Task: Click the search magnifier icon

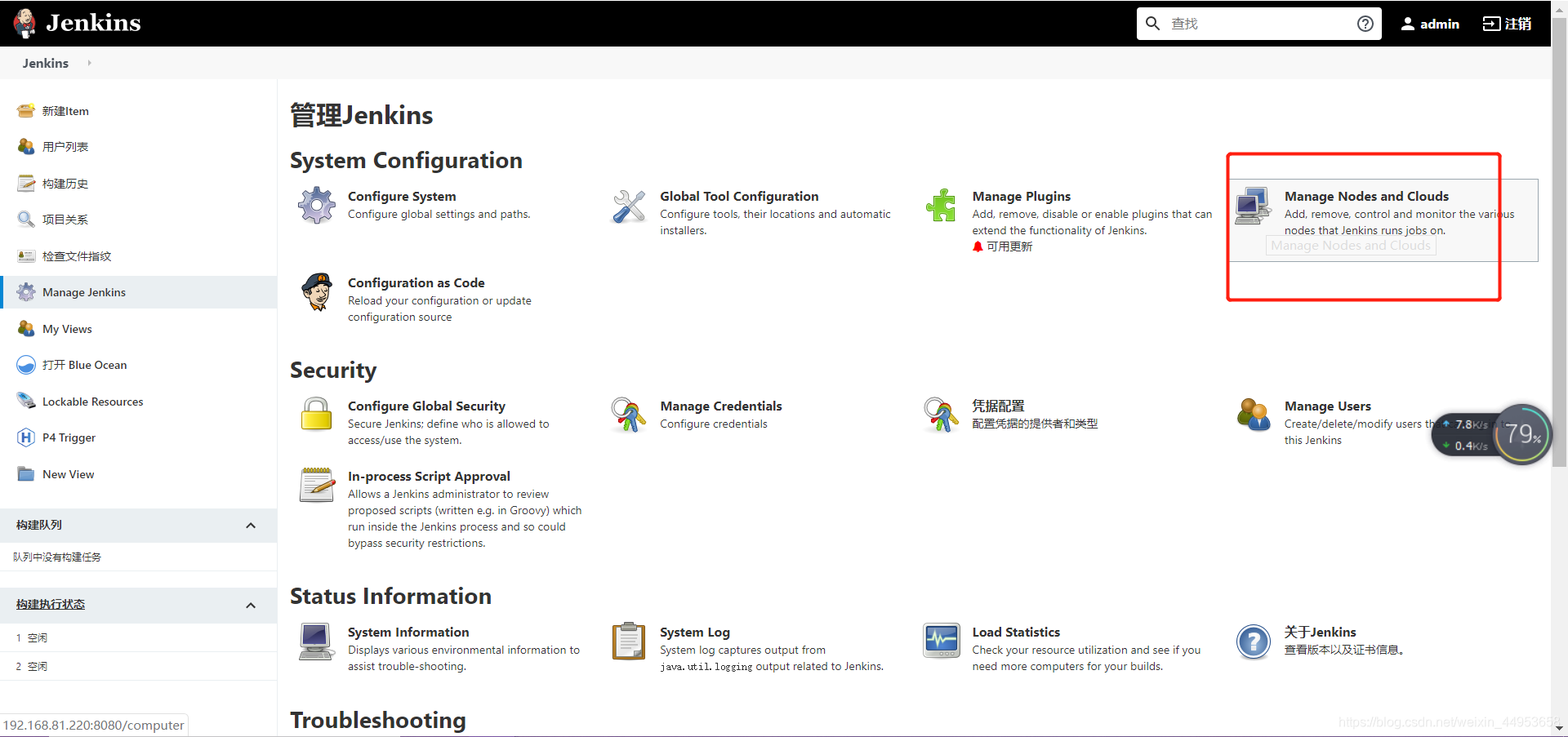Action: click(x=1152, y=24)
